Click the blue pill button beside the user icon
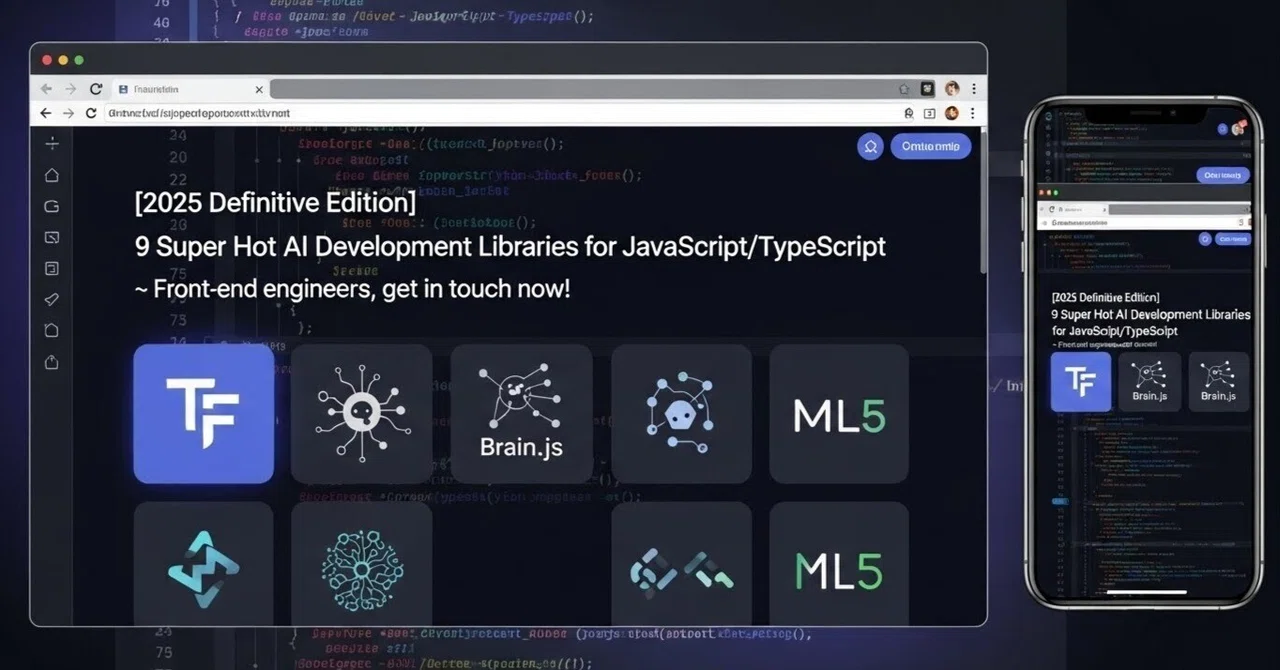Image resolution: width=1280 pixels, height=670 pixels. point(930,147)
